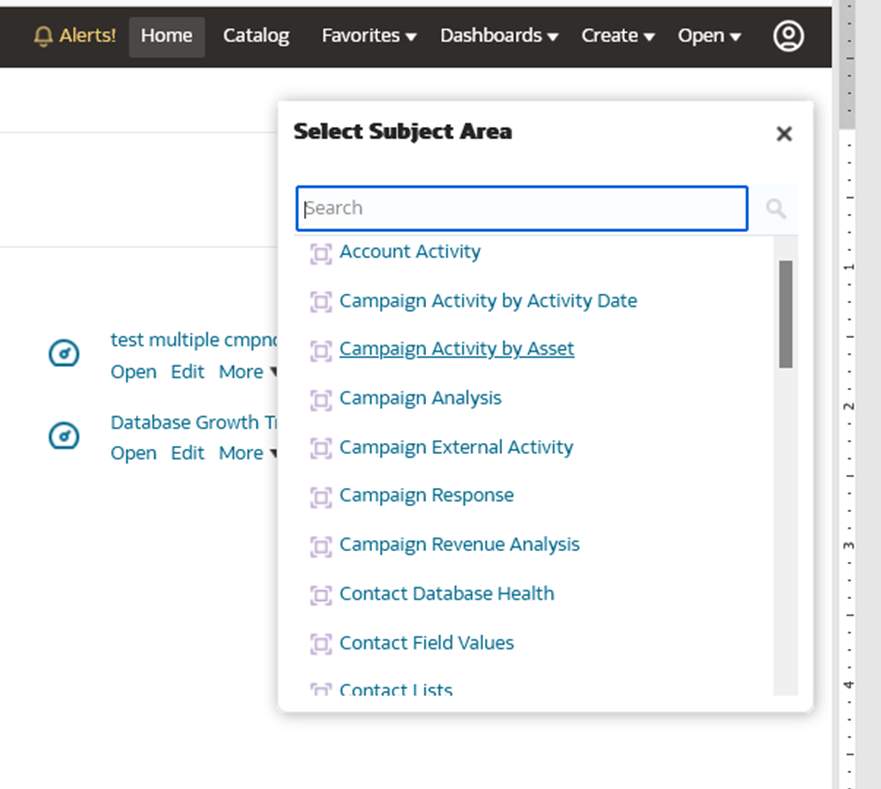Click the Contact Lists subject area icon
The image size is (881, 789).
(x=321, y=690)
